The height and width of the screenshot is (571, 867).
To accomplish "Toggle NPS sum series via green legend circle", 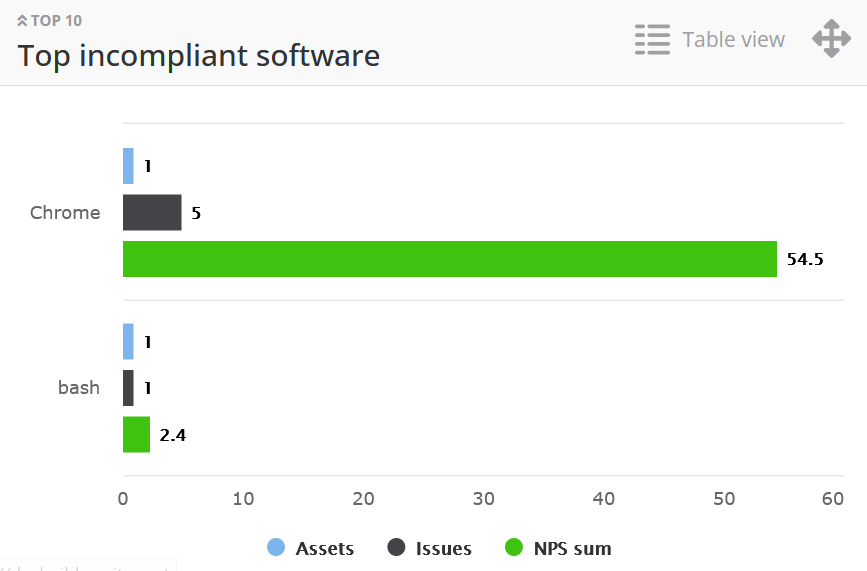I will [x=514, y=548].
